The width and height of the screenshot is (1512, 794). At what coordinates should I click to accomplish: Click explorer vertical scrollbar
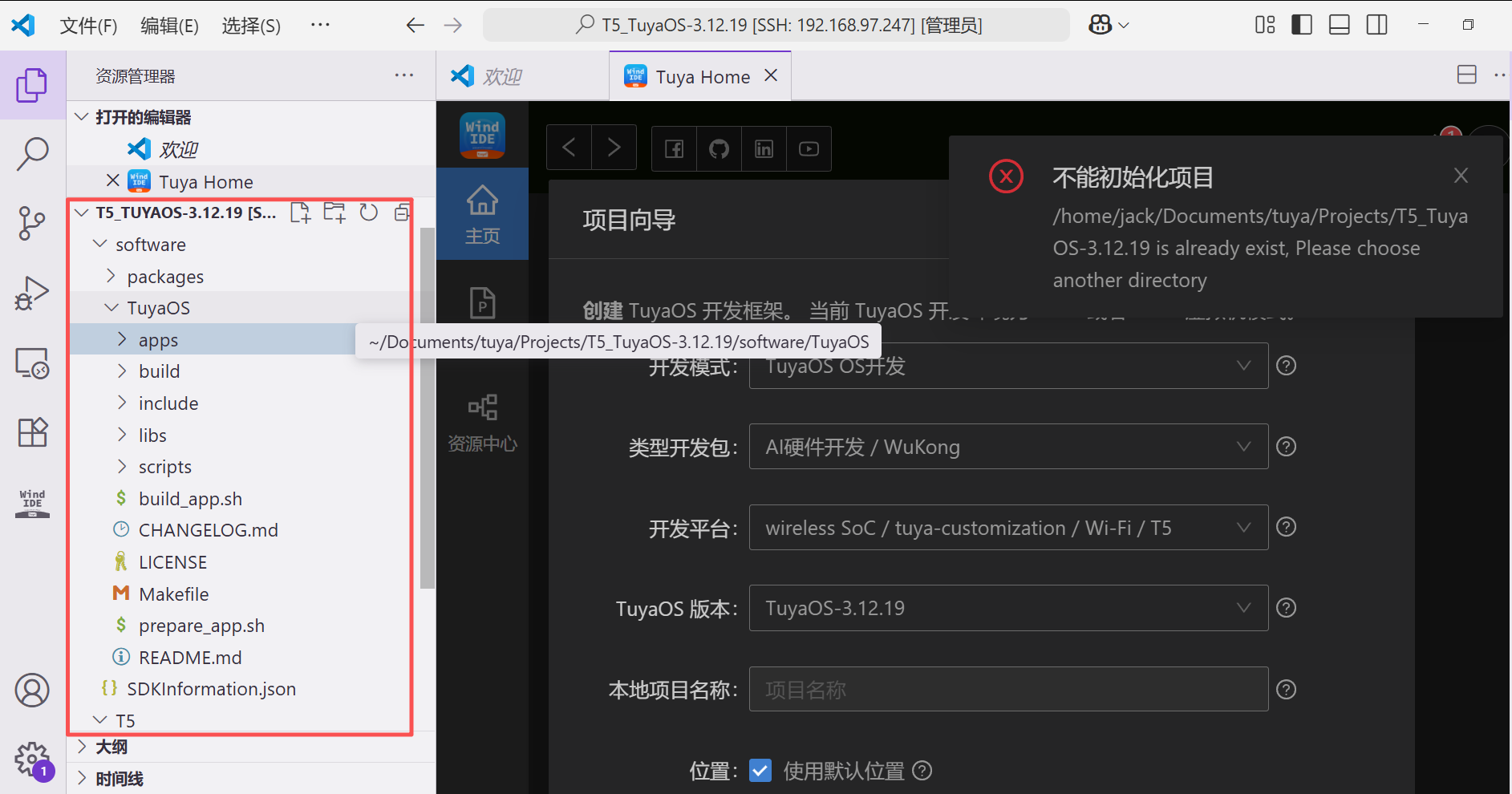pyautogui.click(x=428, y=408)
